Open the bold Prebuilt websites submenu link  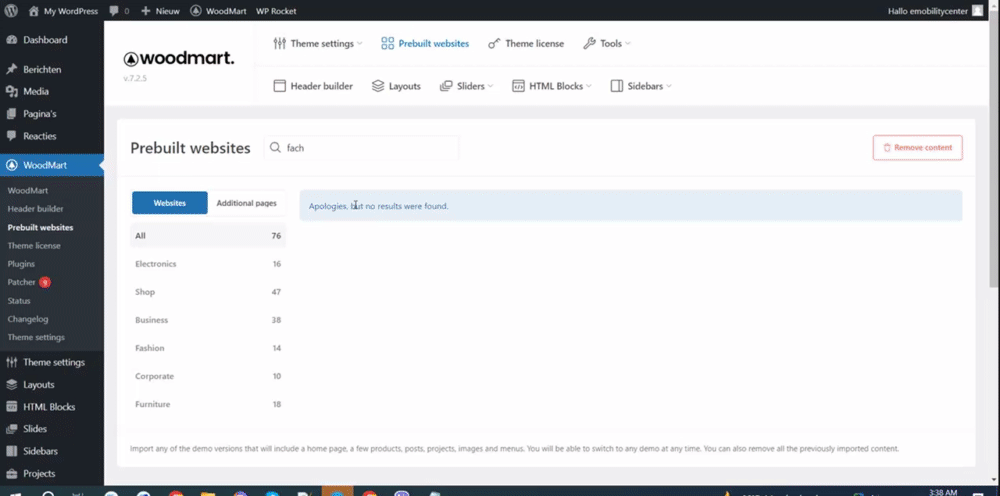(40, 227)
